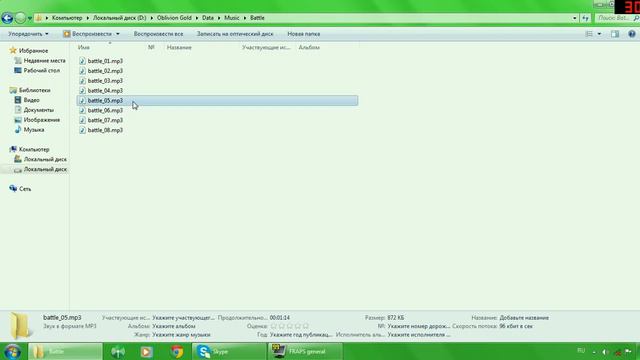The image size is (640, 360).
Task: Select the battle_04.mp3 file icon
Action: click(82, 90)
